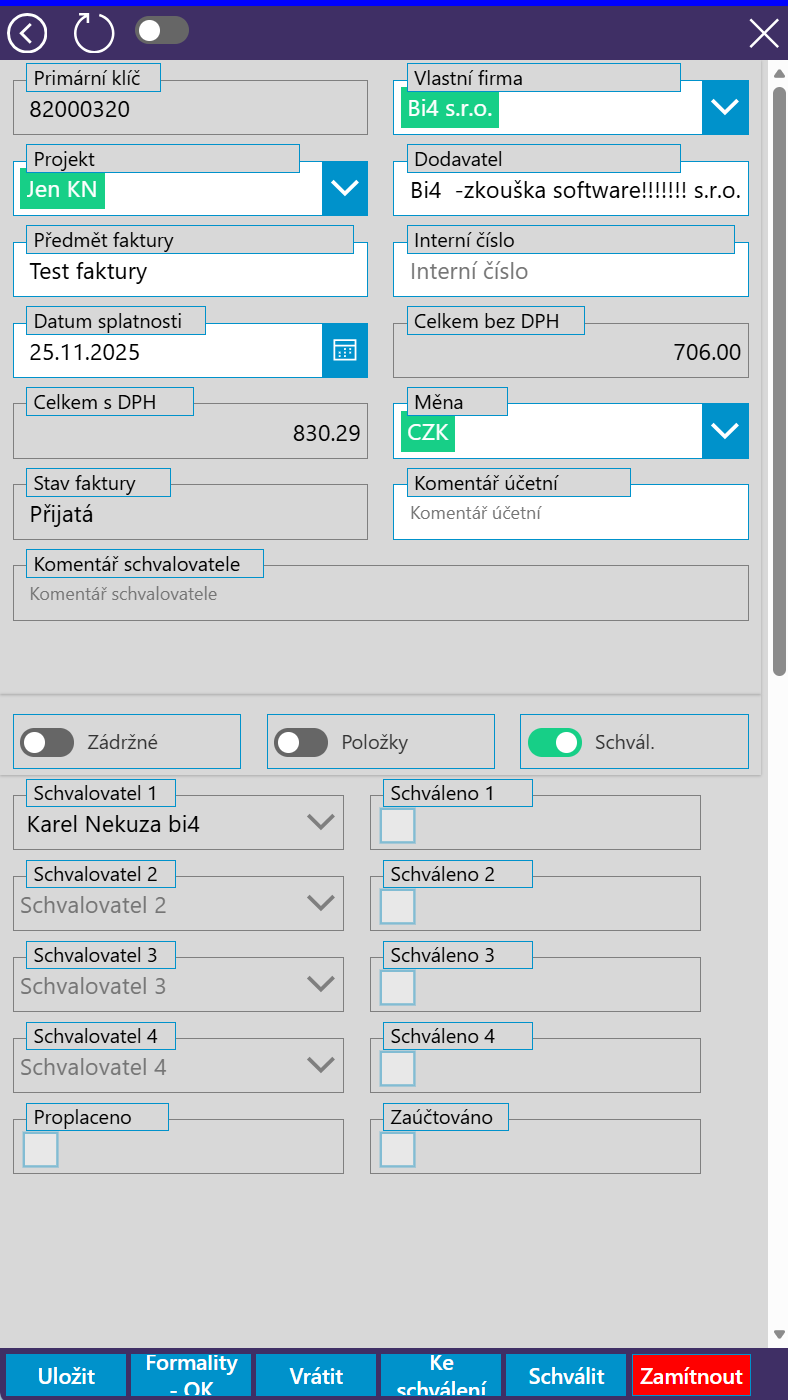Click the red Zamítnout button
The width and height of the screenshot is (788, 1400).
[x=691, y=1376]
